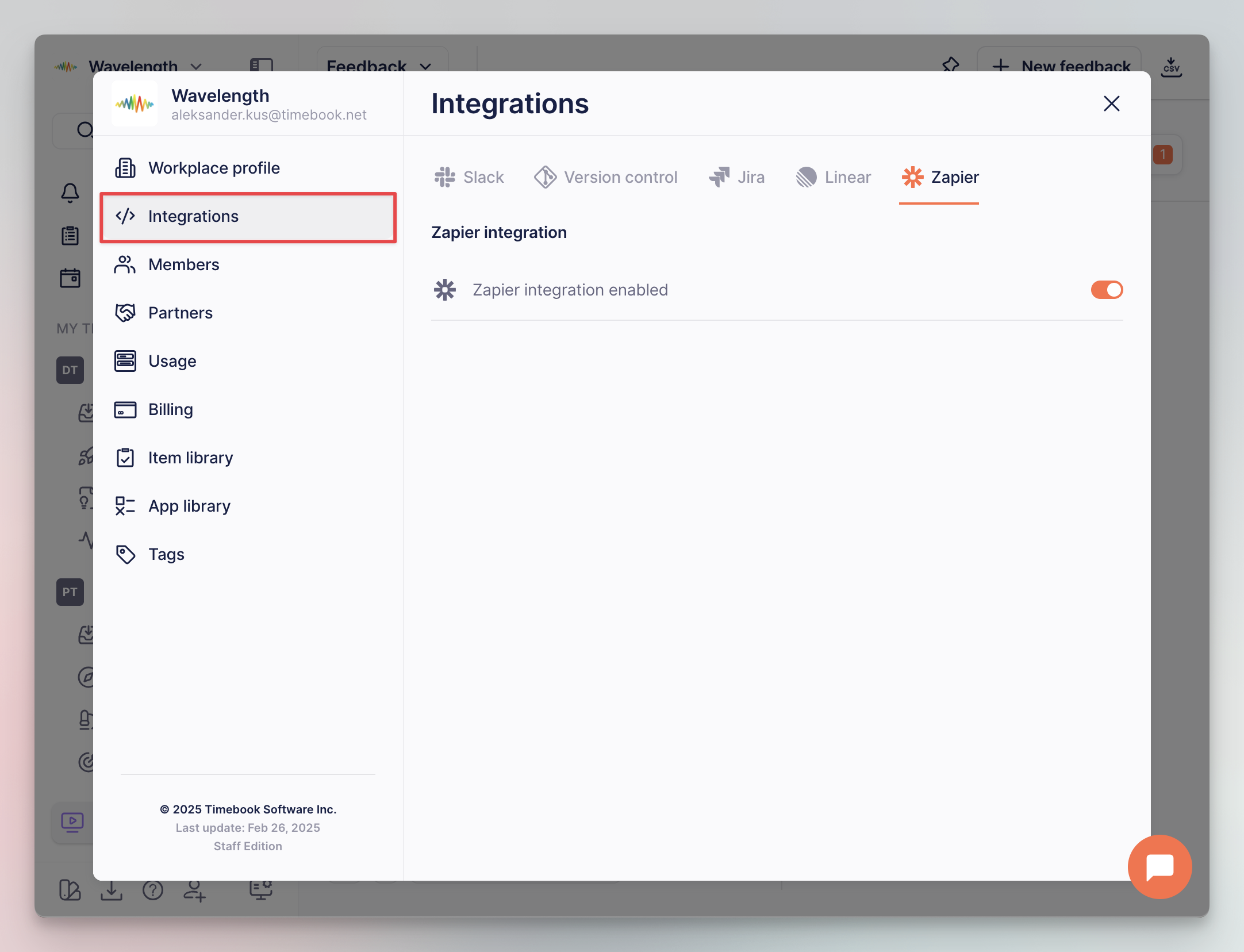Open the Linear integration tab

click(834, 177)
